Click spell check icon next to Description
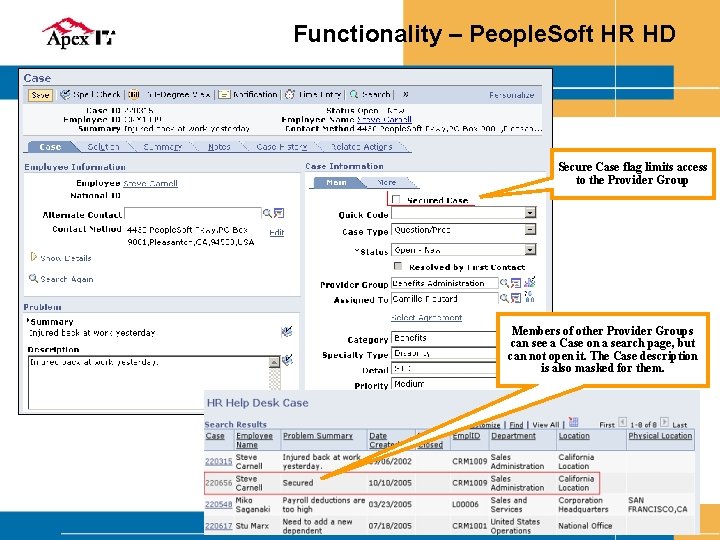 [x=287, y=360]
